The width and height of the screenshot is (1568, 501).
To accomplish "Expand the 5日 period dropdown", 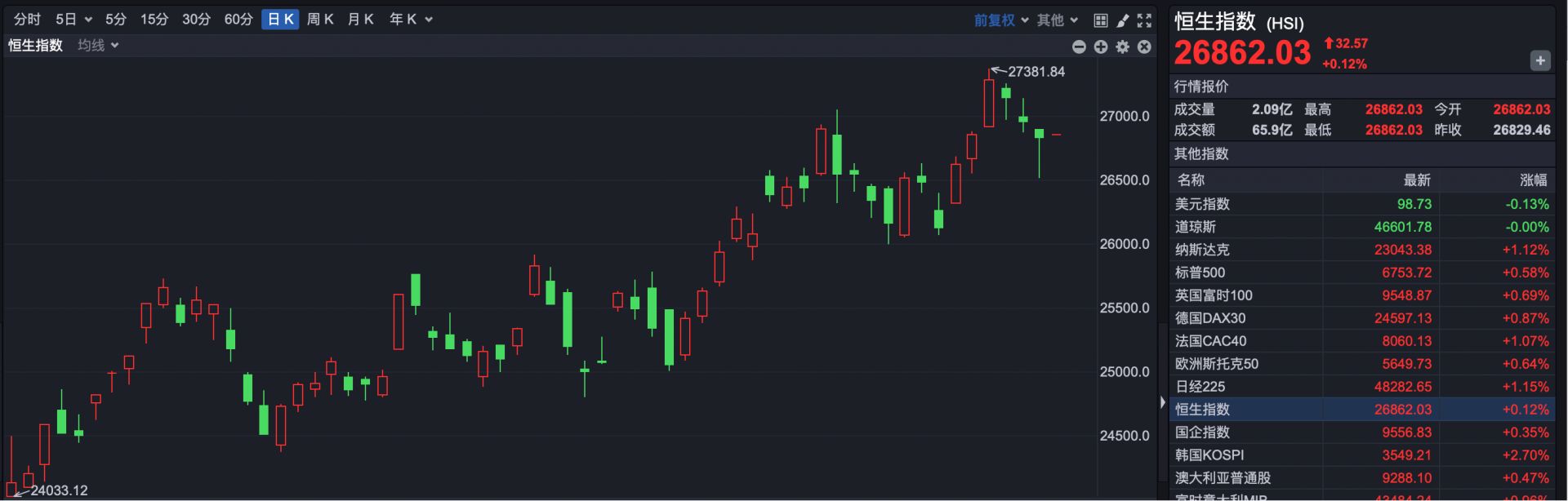I will coord(74,20).
